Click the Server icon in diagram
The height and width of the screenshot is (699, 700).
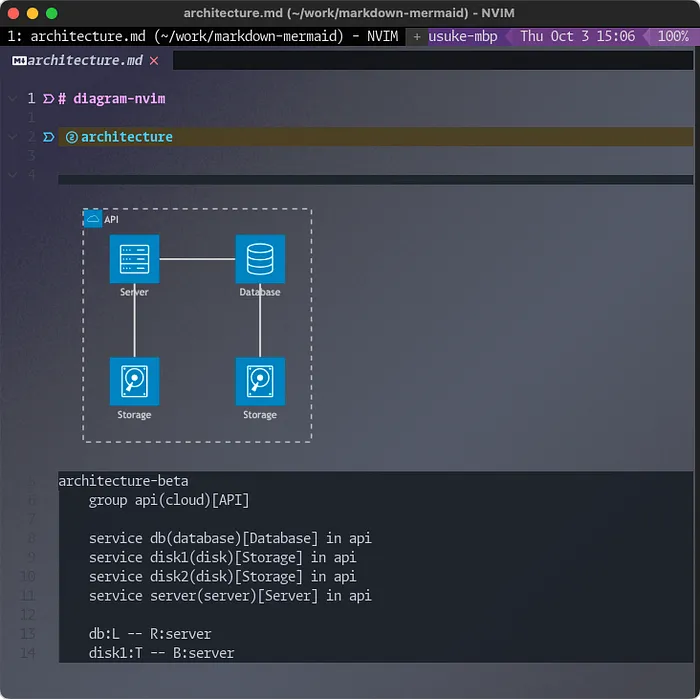[134, 259]
